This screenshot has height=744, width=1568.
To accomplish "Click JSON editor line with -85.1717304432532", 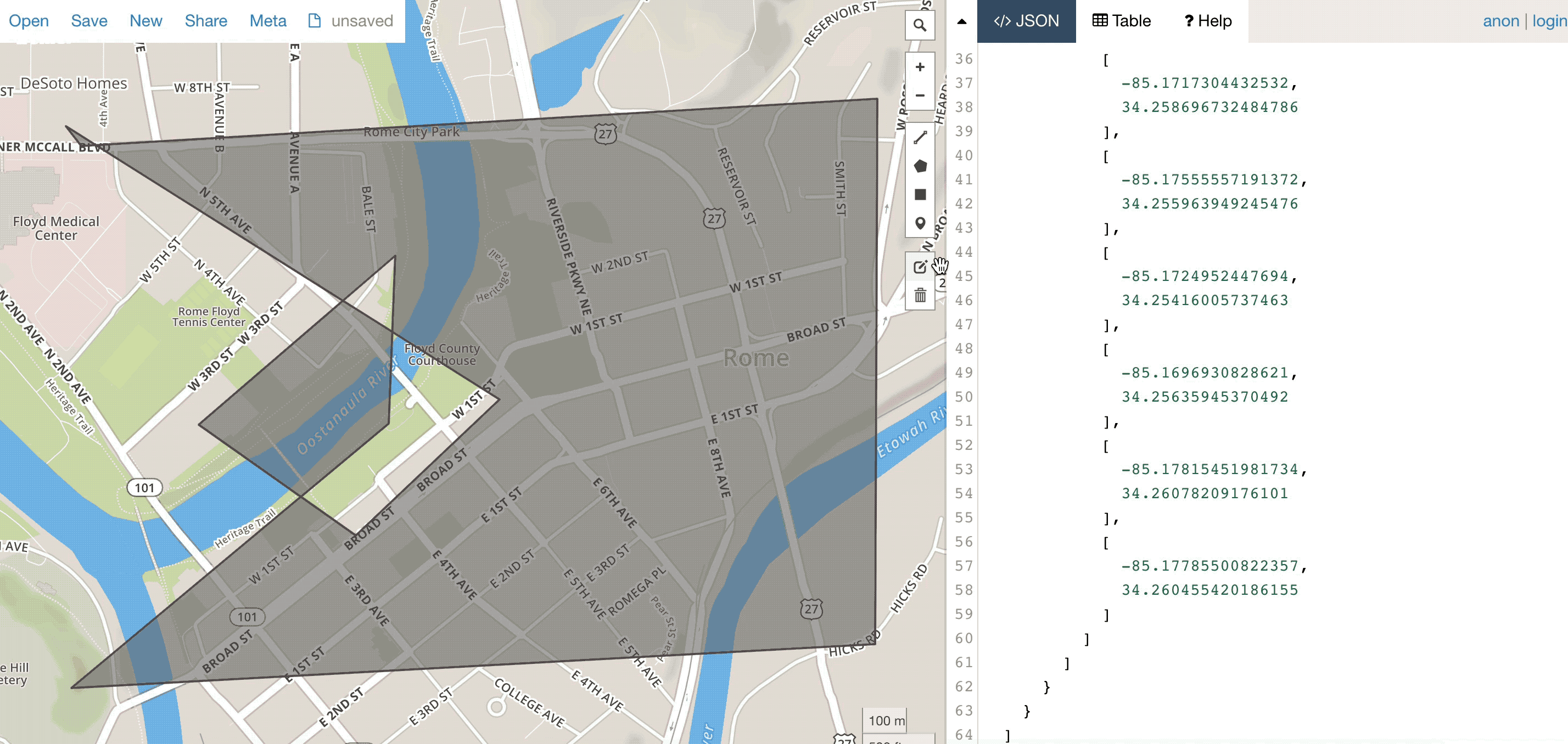I will coord(1209,83).
